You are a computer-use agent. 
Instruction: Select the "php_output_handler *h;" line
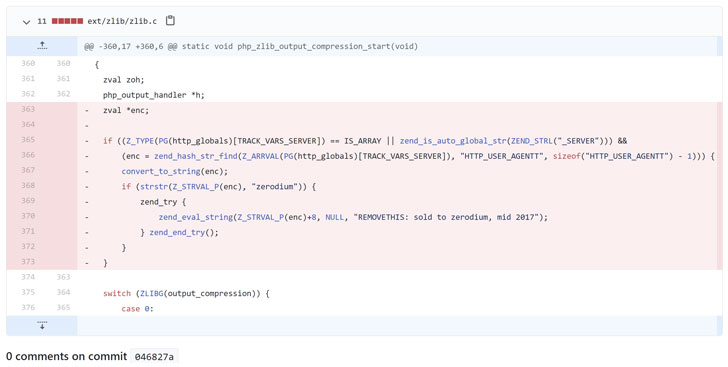coord(154,95)
